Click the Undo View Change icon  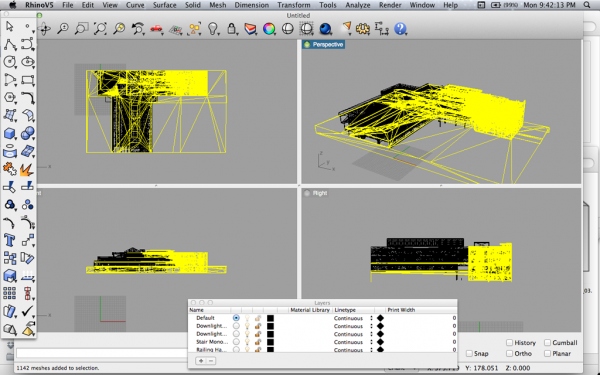pyautogui.click(x=138, y=29)
